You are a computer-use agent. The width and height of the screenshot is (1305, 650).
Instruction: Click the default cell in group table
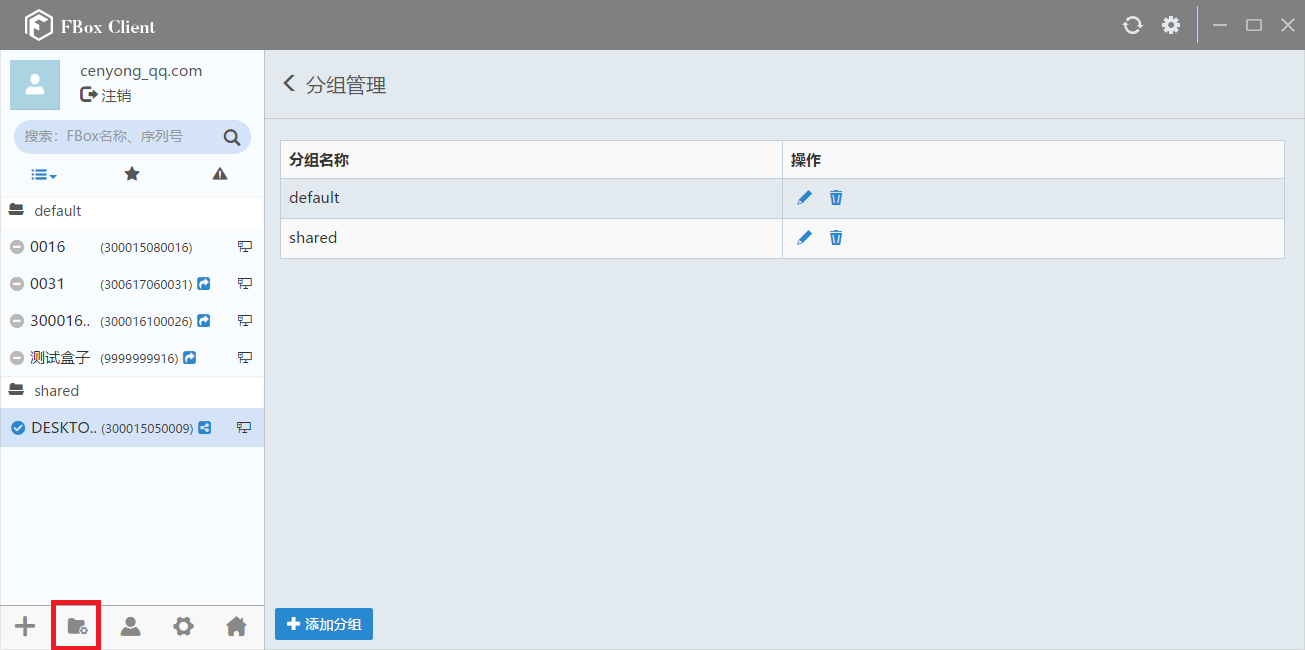[x=531, y=198]
